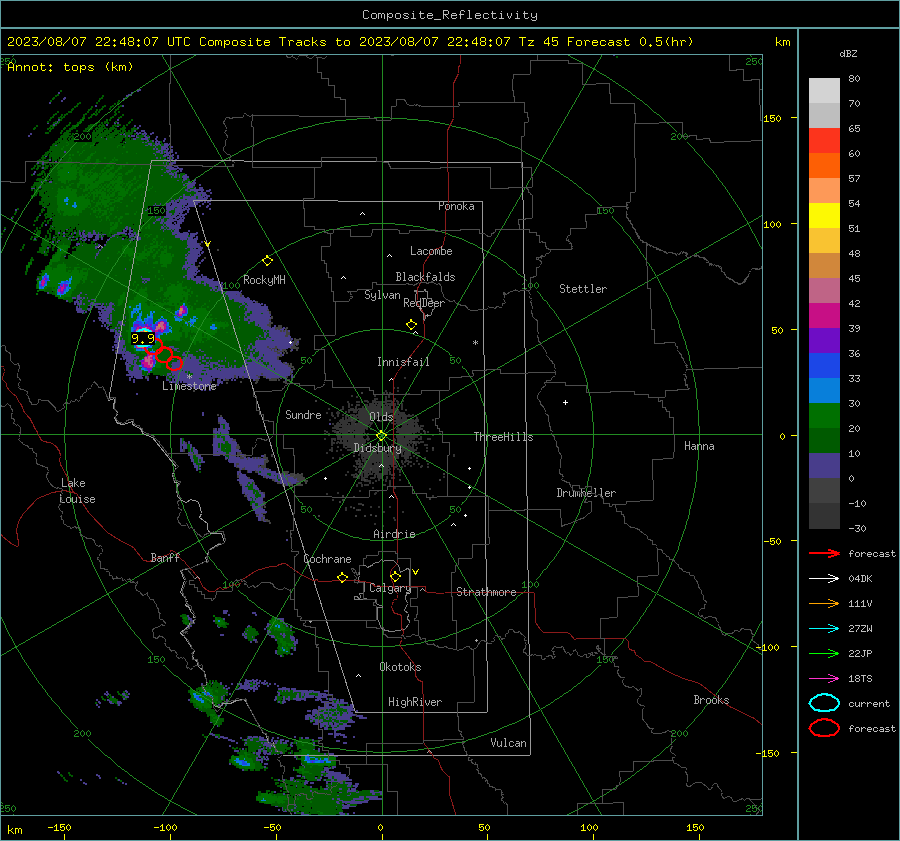The height and width of the screenshot is (841, 900).
Task: Select the white 04DK arrow legend entry
Action: [824, 579]
